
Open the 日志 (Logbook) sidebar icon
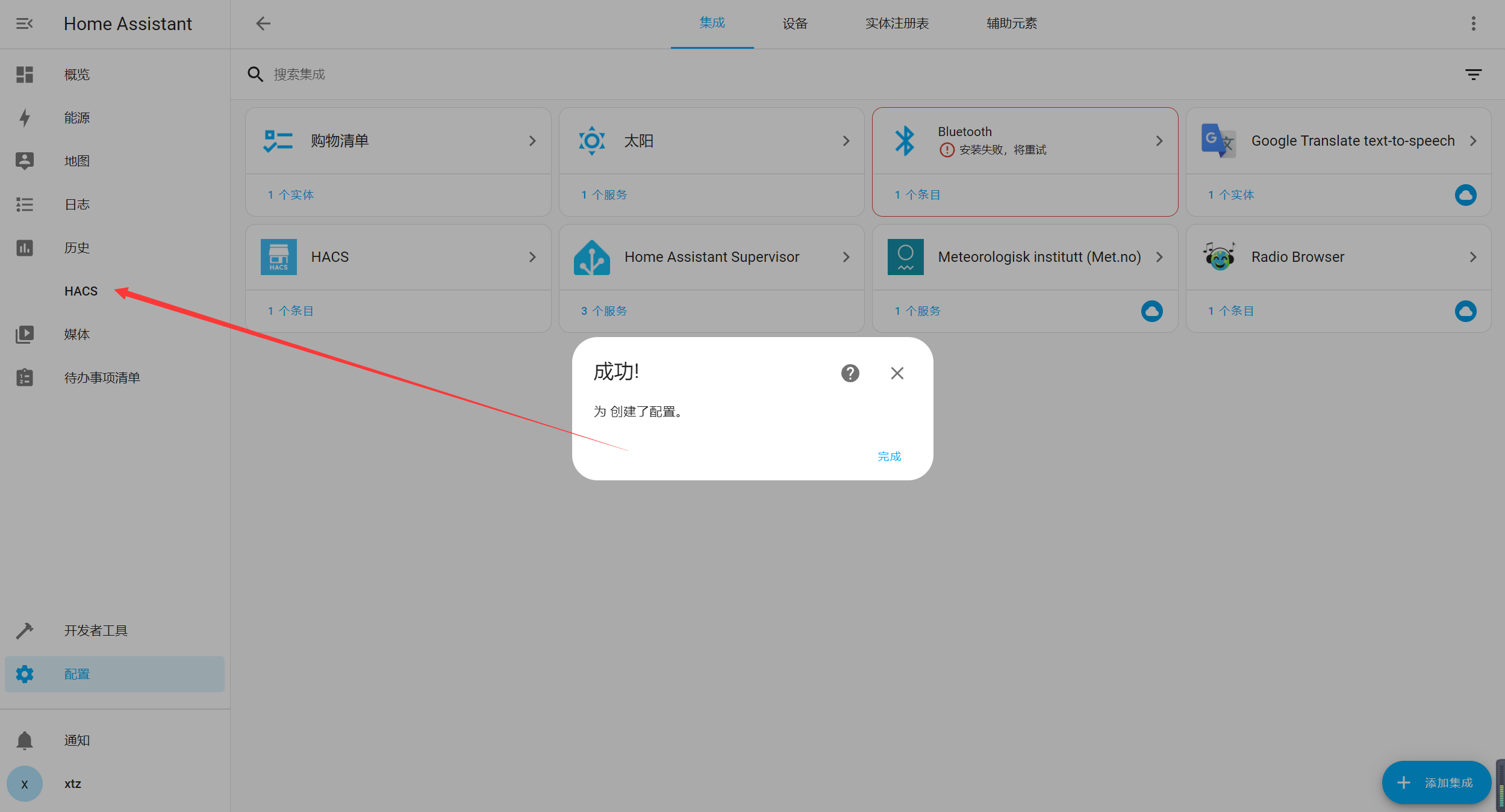point(25,204)
